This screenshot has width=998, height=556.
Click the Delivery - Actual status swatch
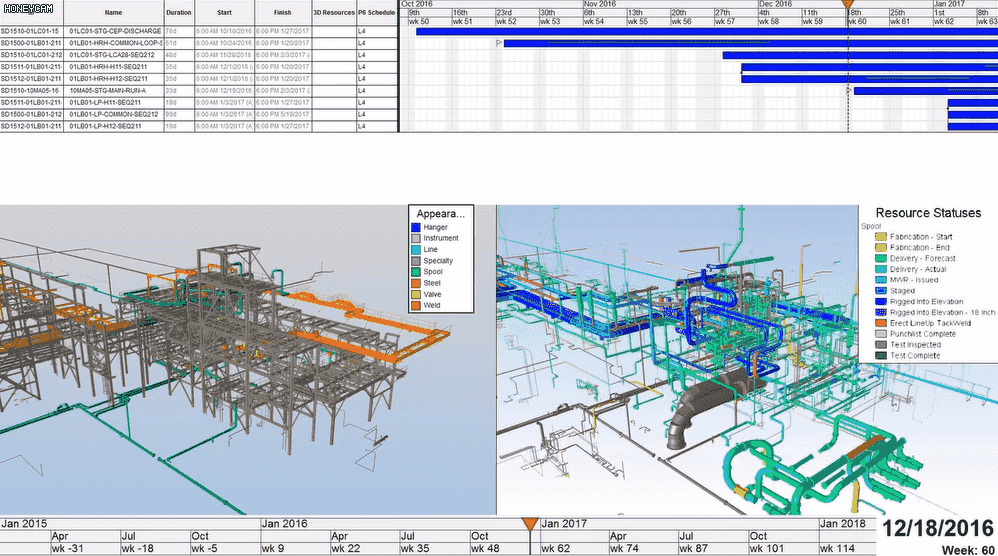pyautogui.click(x=881, y=269)
